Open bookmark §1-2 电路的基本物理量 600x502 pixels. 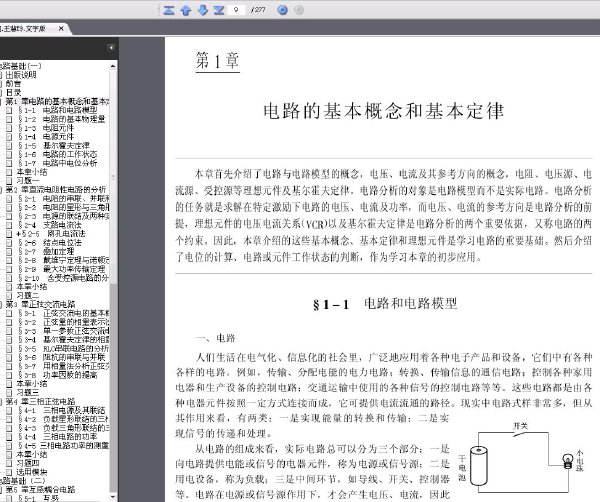coord(61,119)
